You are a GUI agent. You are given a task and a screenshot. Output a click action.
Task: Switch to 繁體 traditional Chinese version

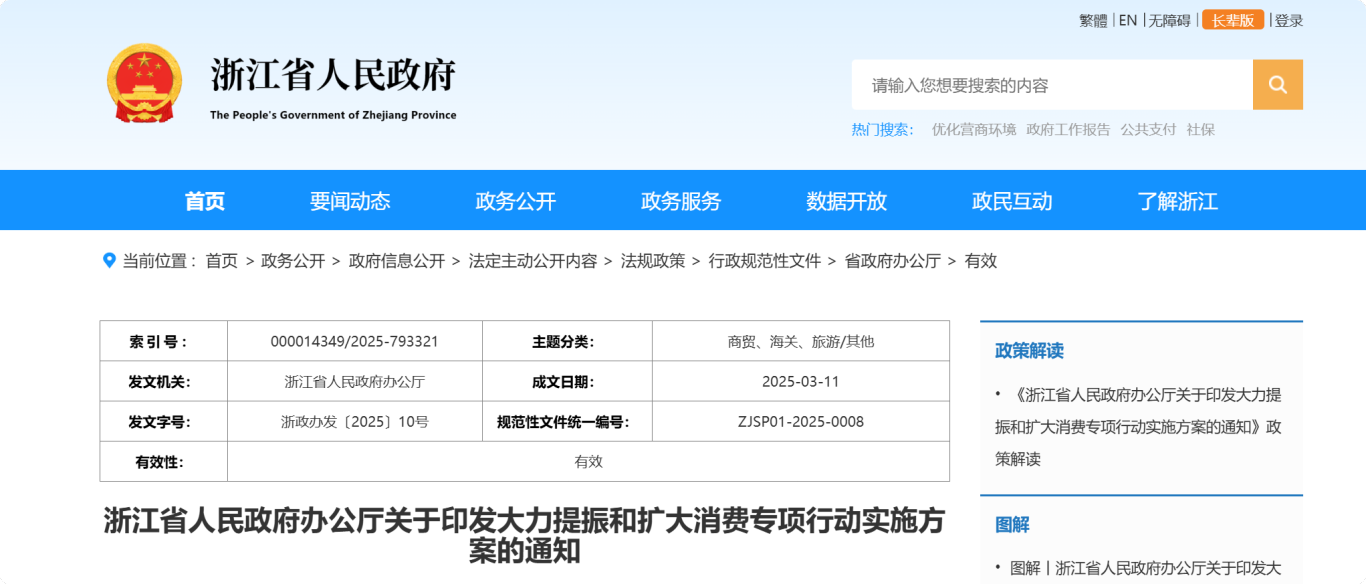[x=1093, y=20]
